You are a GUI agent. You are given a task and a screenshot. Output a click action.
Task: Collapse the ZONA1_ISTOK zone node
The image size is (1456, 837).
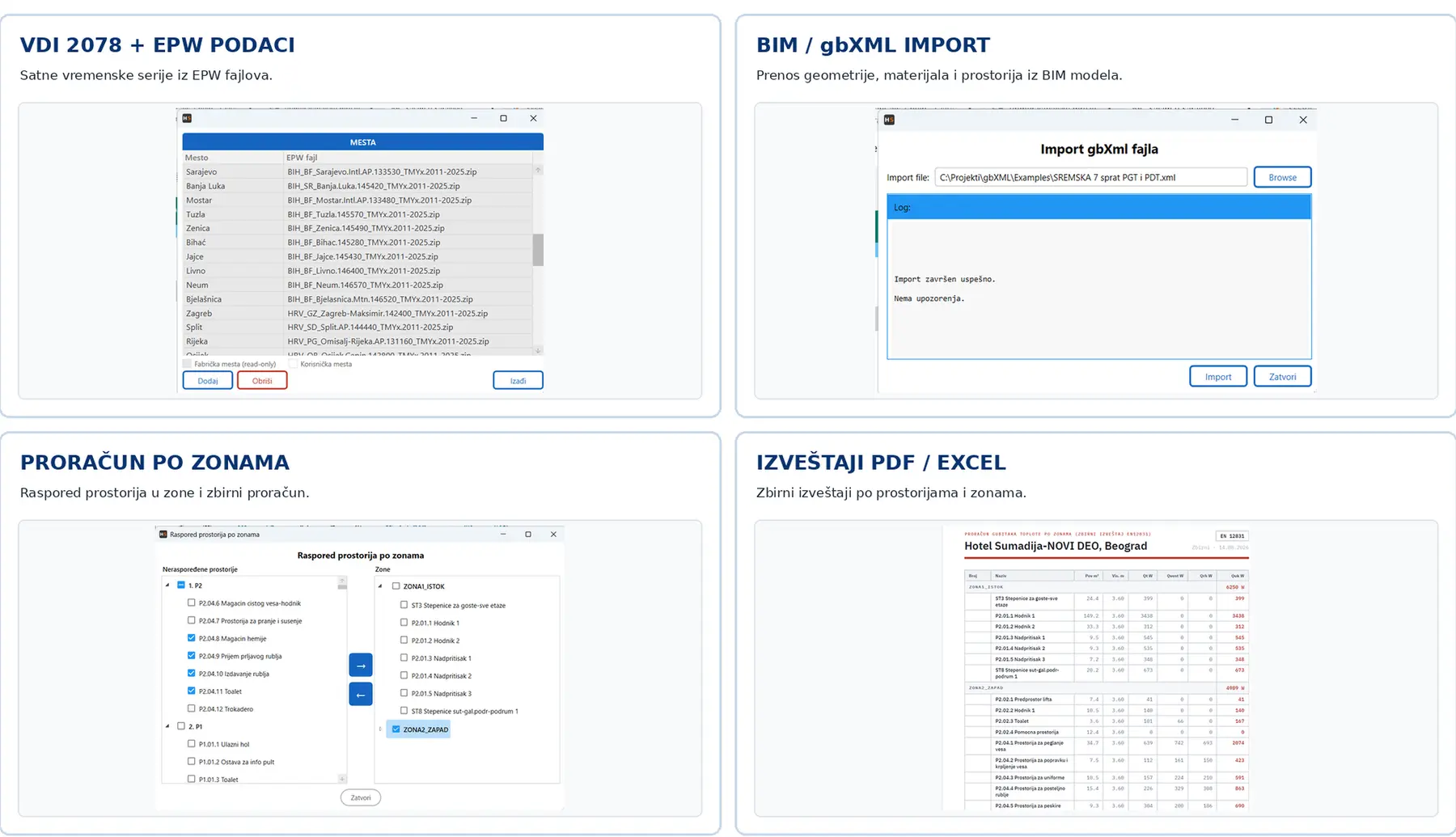[x=381, y=586]
